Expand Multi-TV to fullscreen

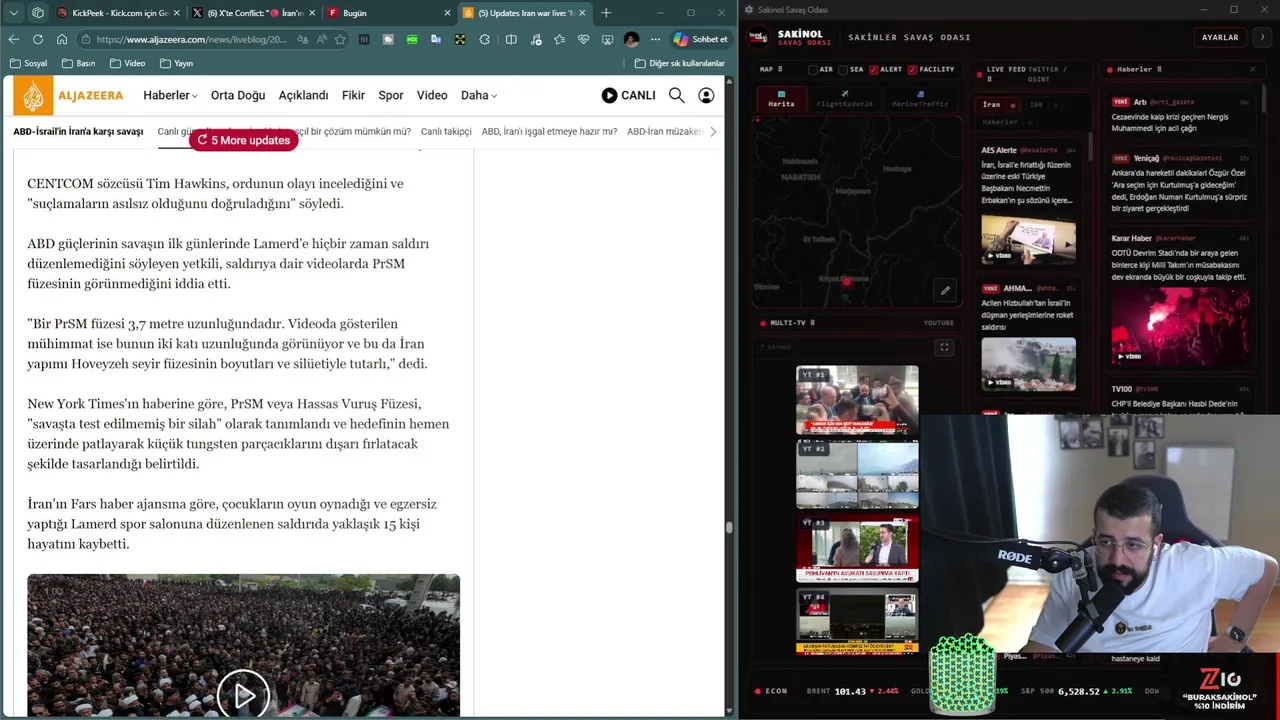tap(943, 348)
